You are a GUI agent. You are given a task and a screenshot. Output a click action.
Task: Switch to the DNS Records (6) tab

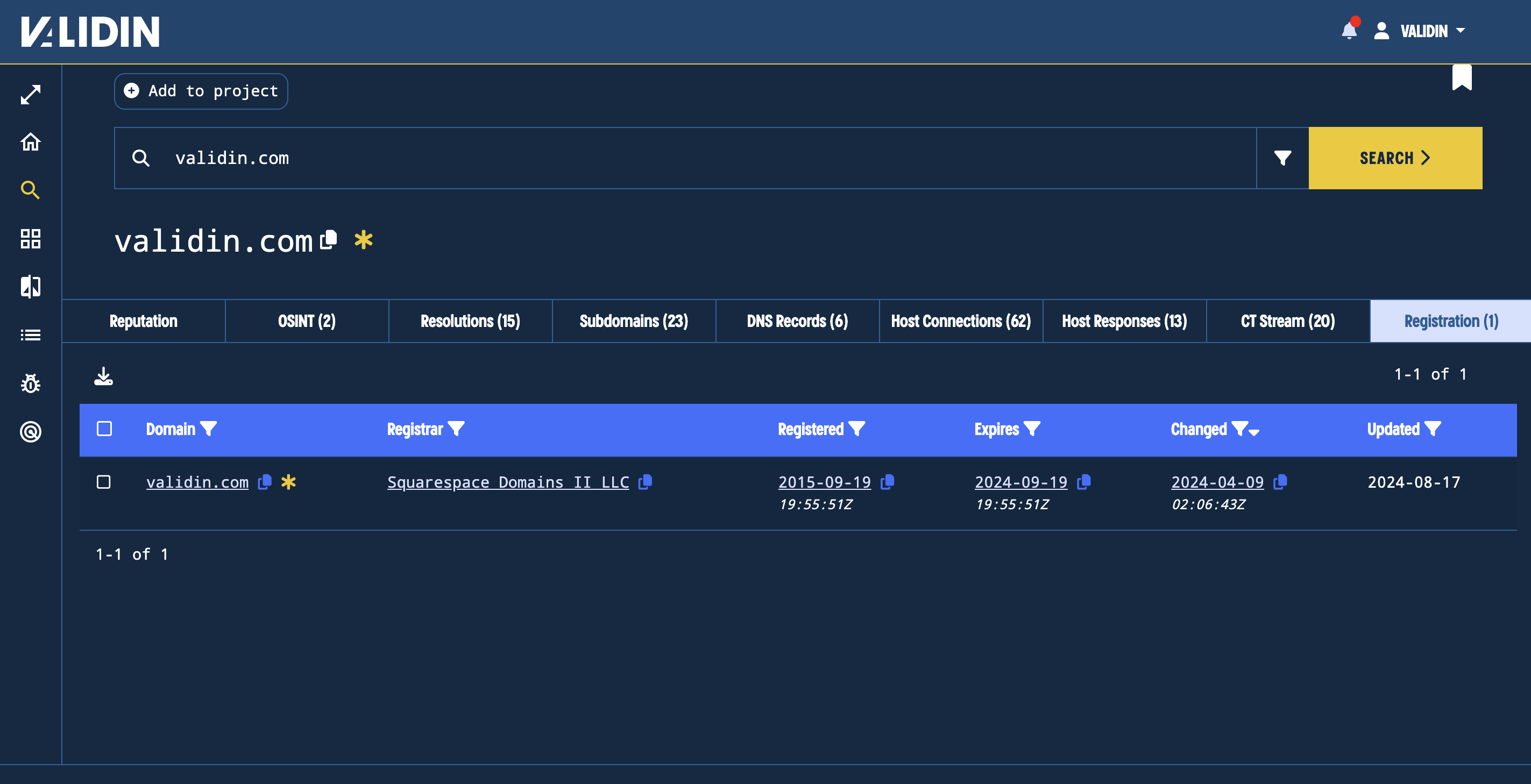(798, 320)
